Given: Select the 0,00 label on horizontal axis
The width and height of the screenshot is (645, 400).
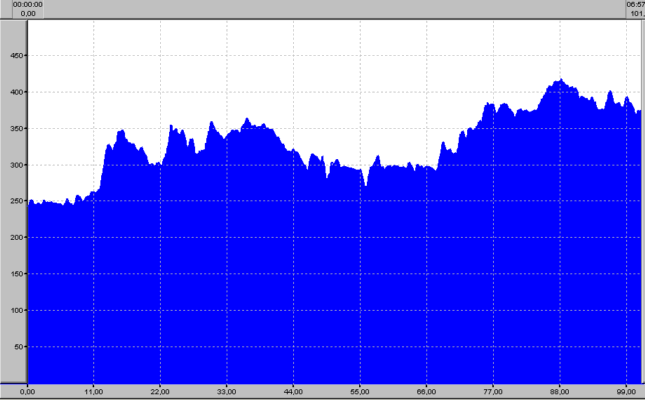Looking at the screenshot, I should 27,391.
